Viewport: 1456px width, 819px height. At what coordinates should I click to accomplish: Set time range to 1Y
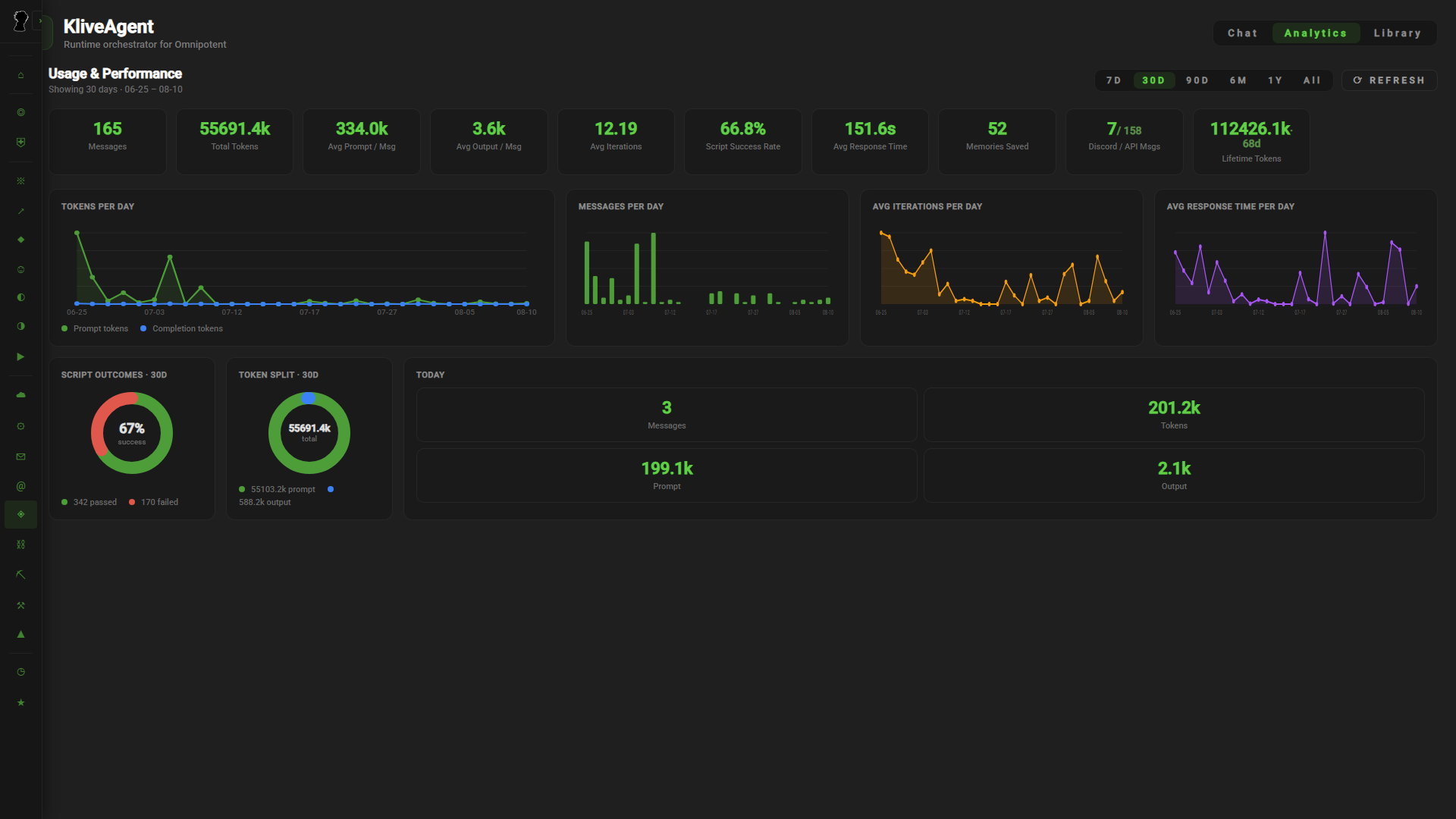click(x=1275, y=80)
